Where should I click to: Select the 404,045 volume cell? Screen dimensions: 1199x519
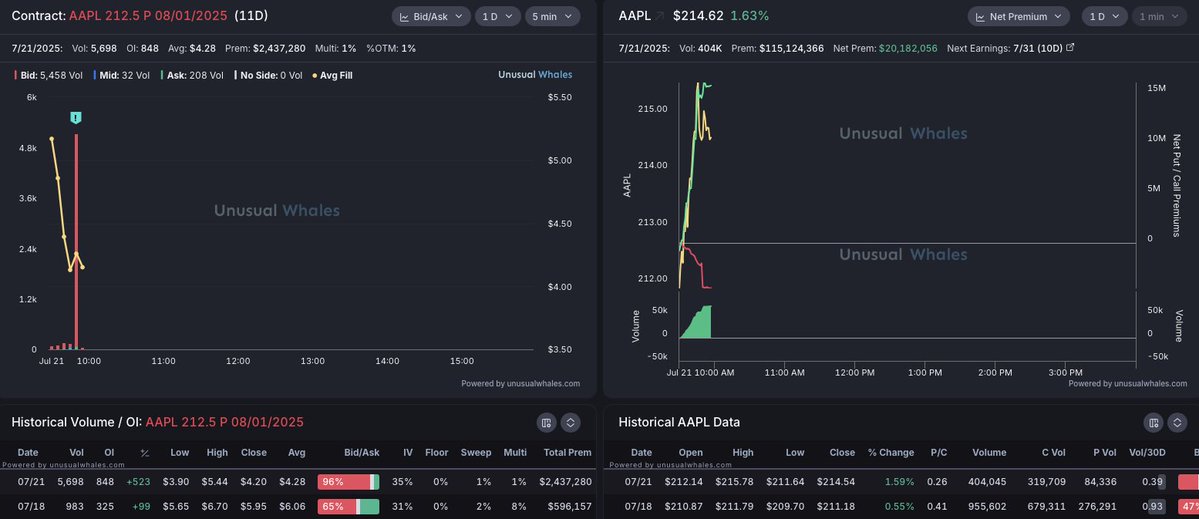988,482
